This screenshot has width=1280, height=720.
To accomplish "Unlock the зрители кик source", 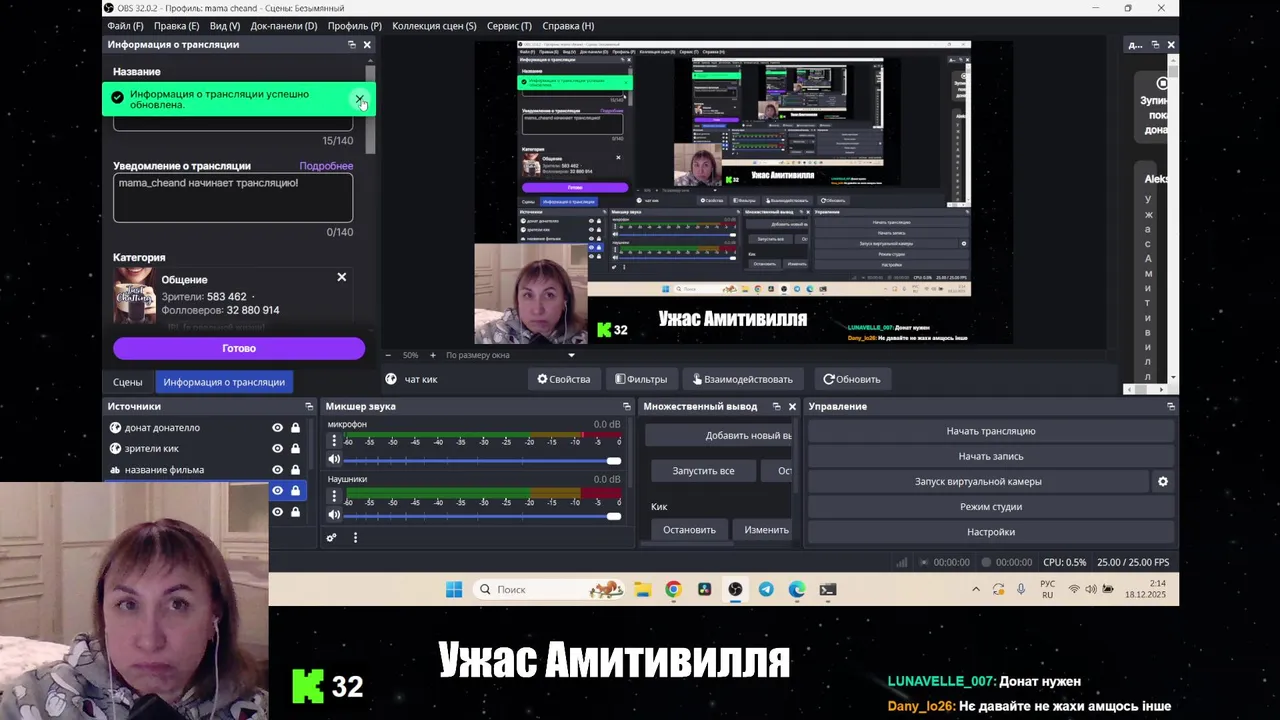I will coord(295,449).
